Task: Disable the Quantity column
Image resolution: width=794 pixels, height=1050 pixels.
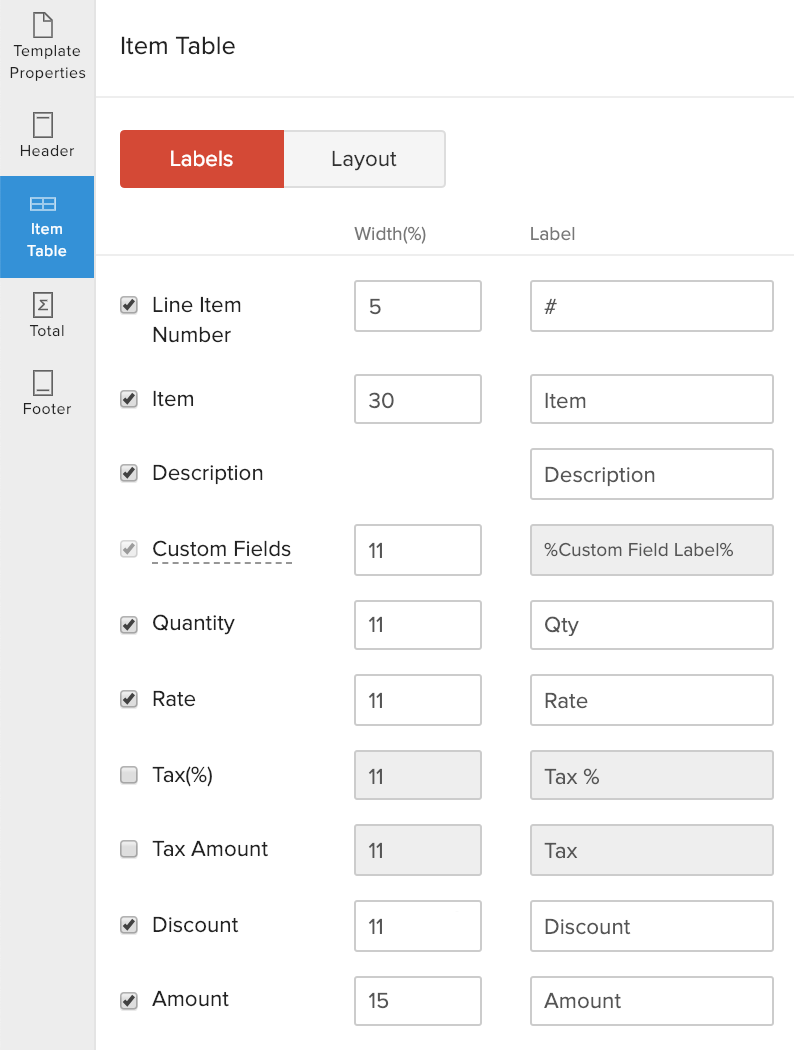Action: pos(128,623)
